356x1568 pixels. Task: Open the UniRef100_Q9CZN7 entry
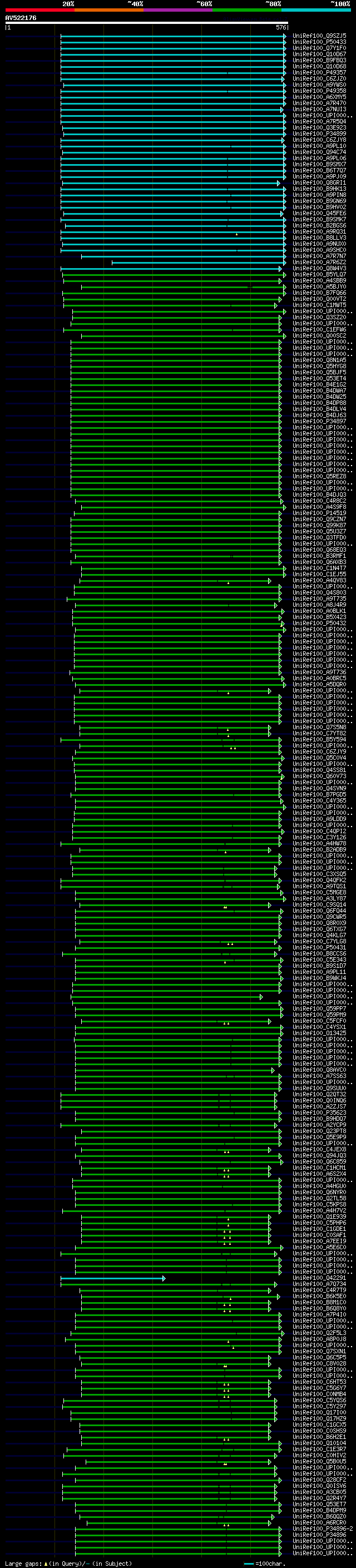point(319,519)
